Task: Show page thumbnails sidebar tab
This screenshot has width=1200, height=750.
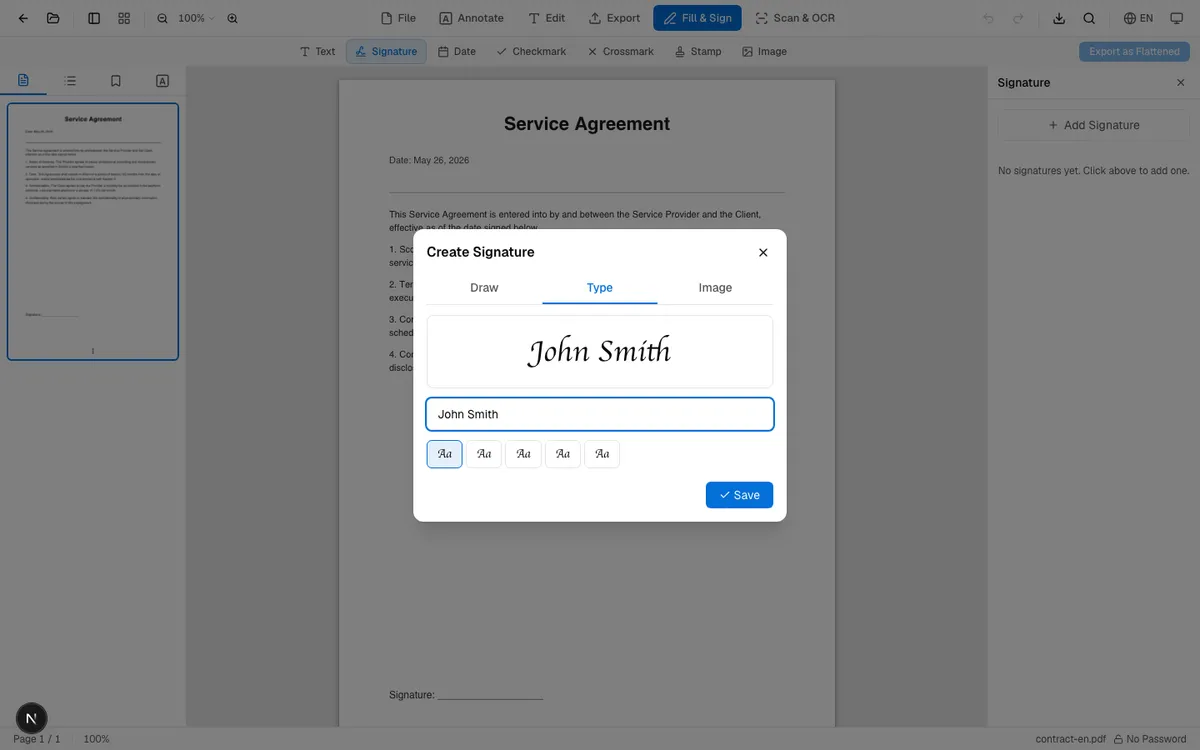Action: click(23, 81)
